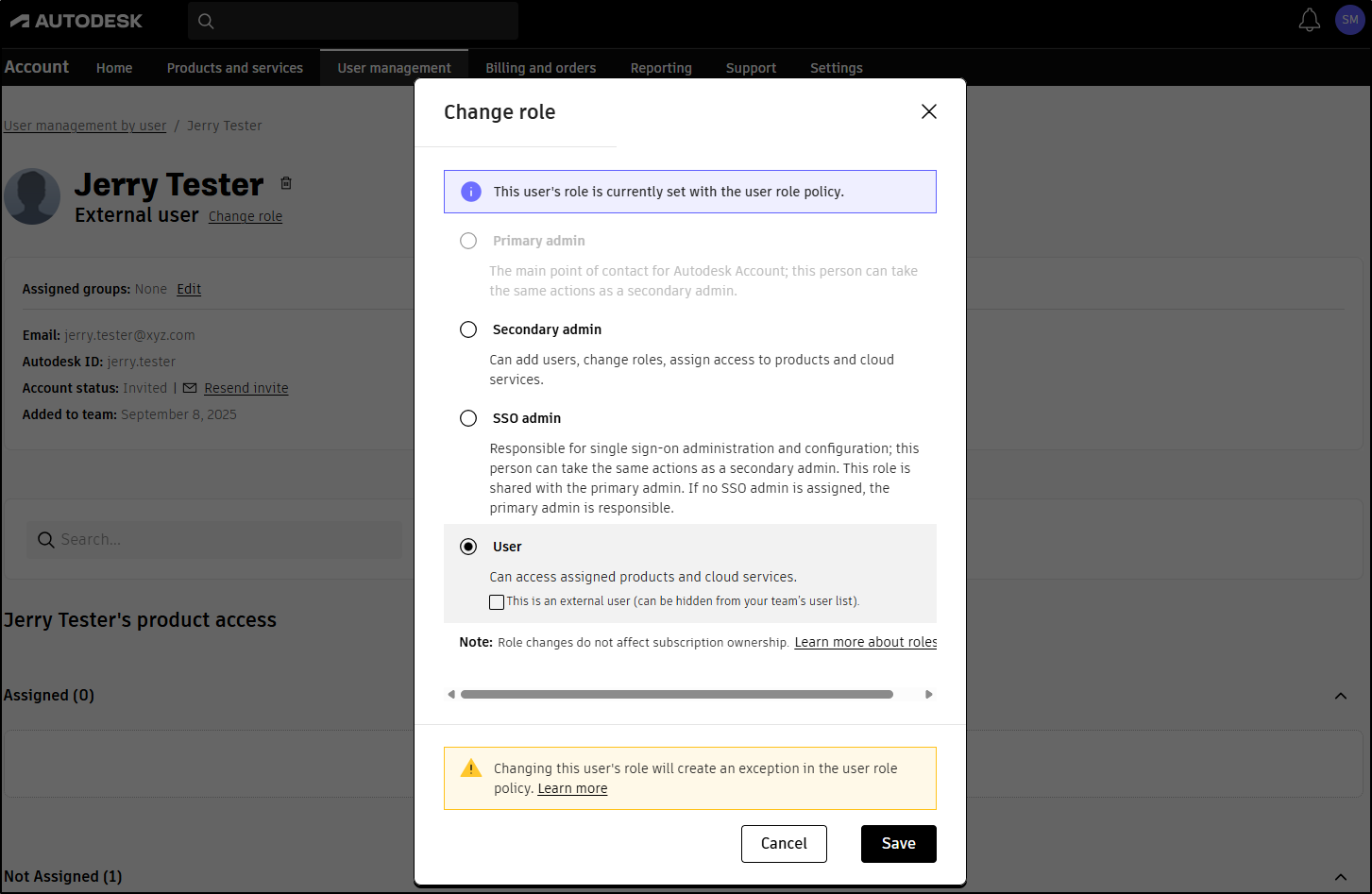Open Learn more about roles link
The width and height of the screenshot is (1372, 894).
coord(865,642)
